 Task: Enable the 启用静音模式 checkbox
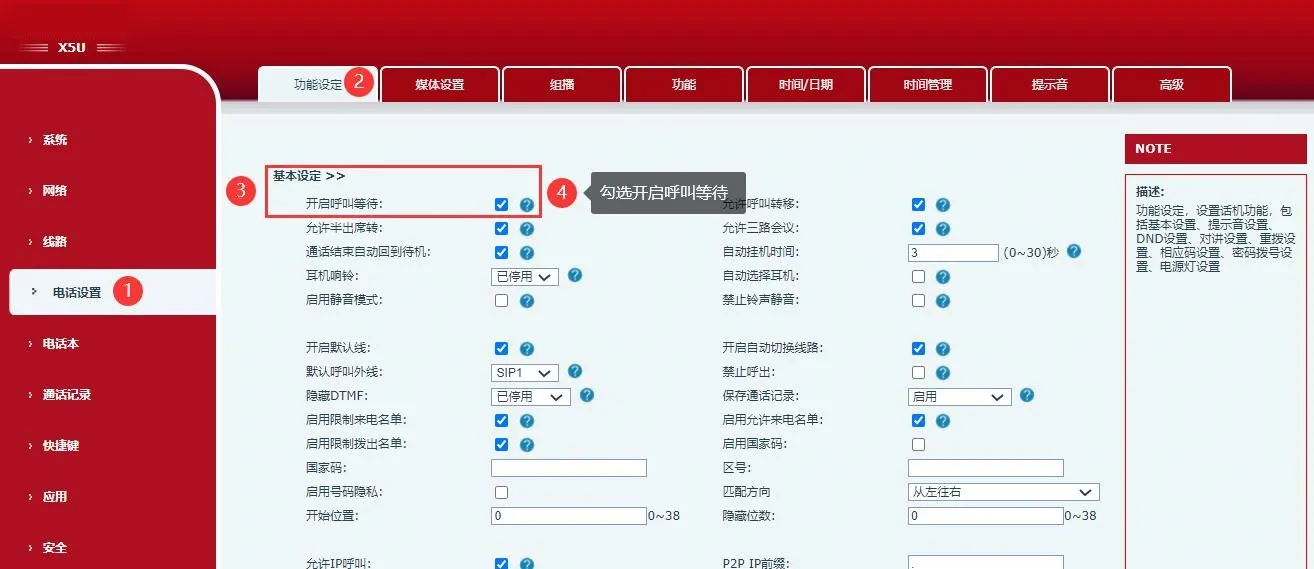tap(501, 301)
